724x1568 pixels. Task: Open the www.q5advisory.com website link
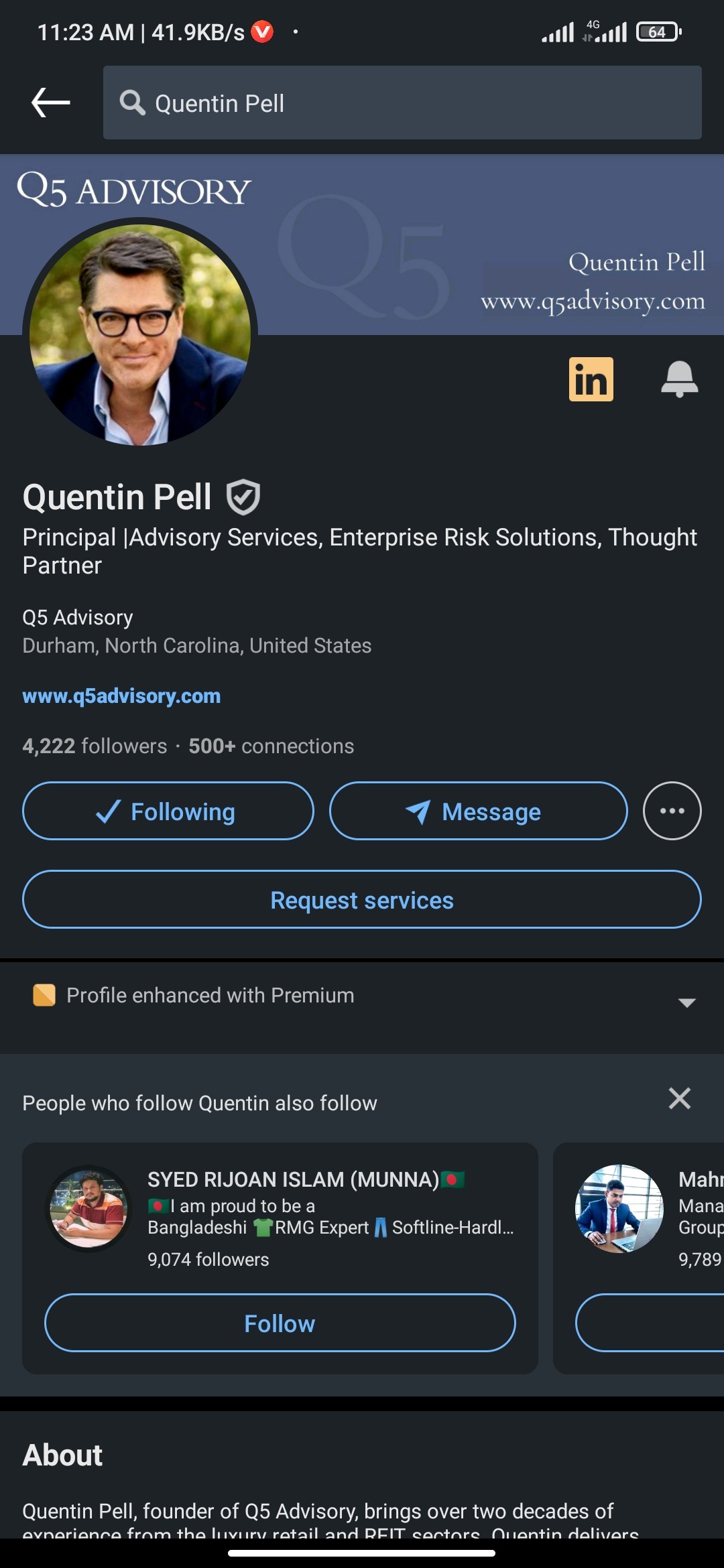121,696
